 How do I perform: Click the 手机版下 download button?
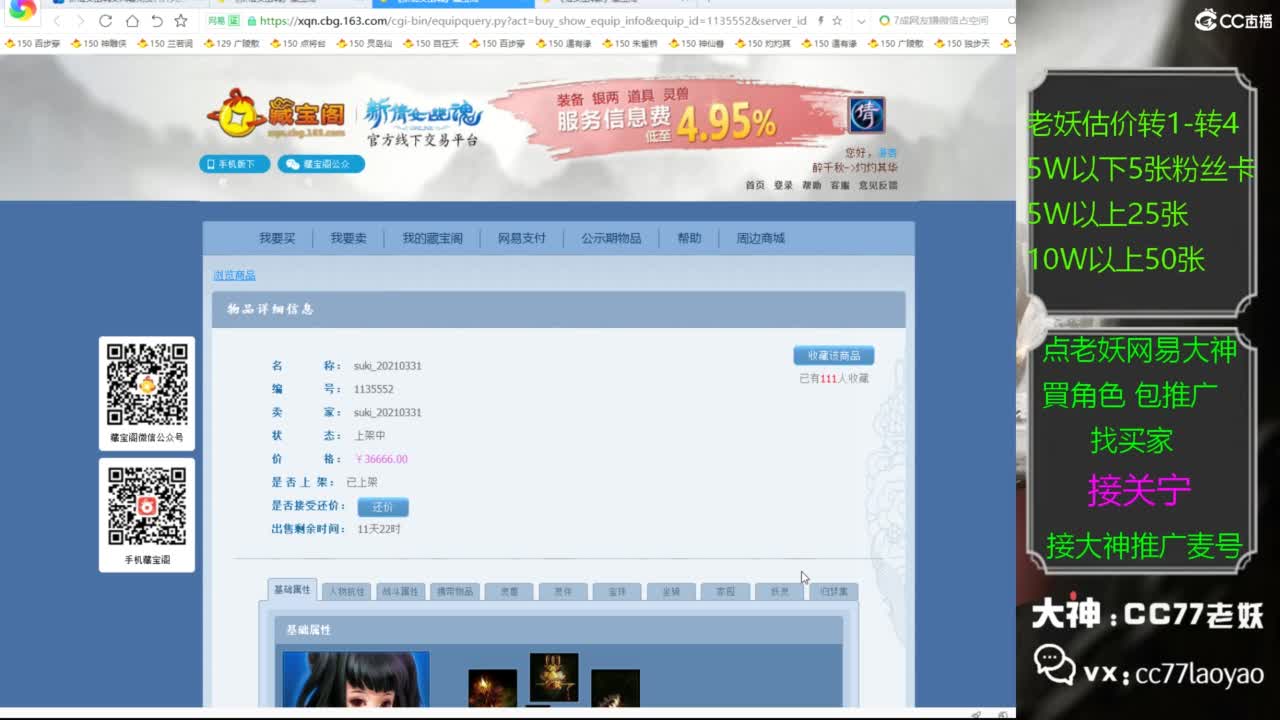pyautogui.click(x=234, y=164)
